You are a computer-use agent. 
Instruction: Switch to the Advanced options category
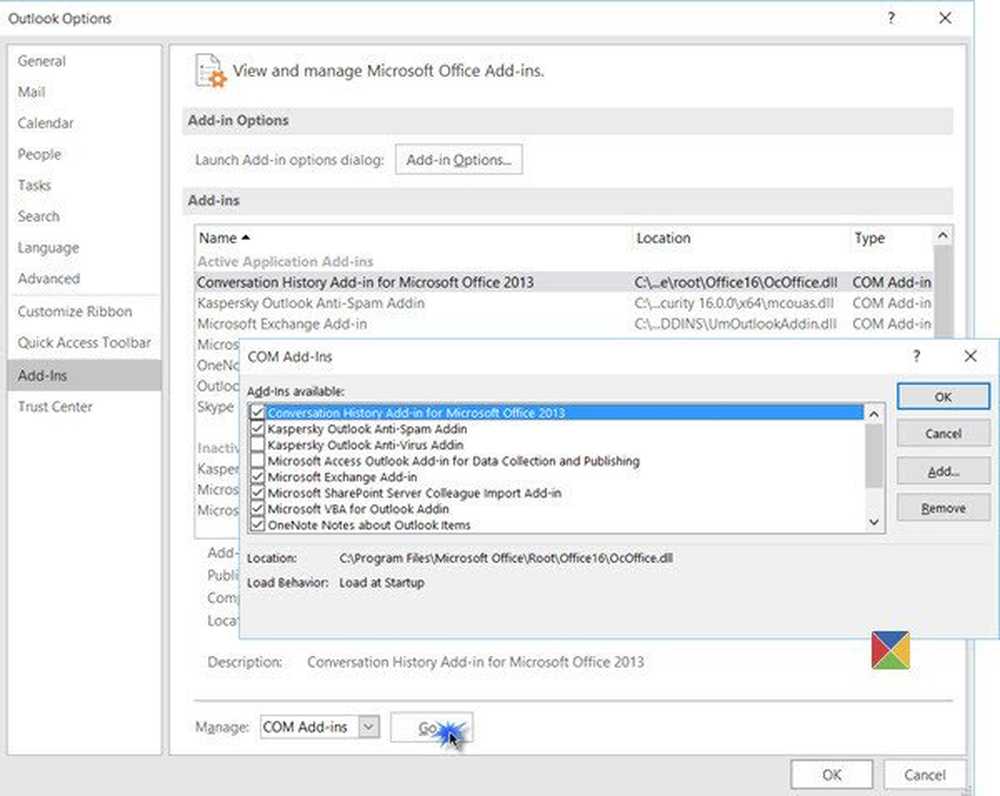pos(48,278)
